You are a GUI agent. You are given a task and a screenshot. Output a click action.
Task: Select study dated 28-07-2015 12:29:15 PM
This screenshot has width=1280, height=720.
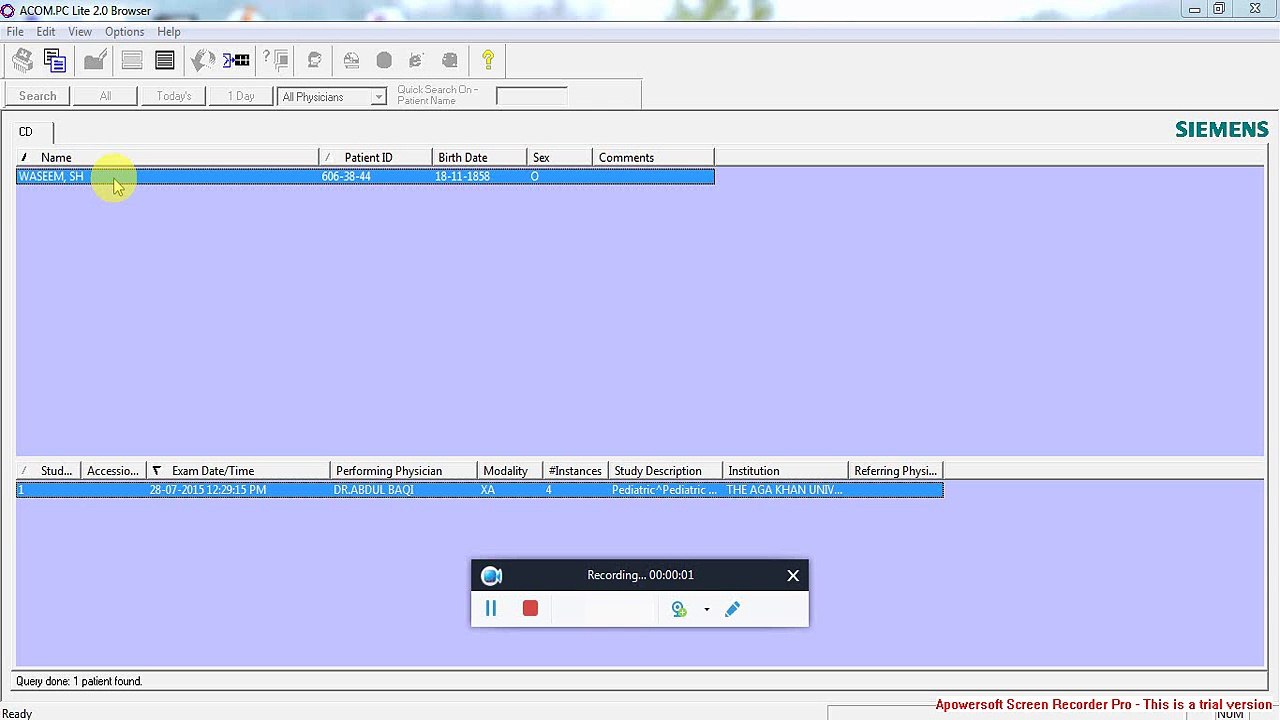pos(479,490)
